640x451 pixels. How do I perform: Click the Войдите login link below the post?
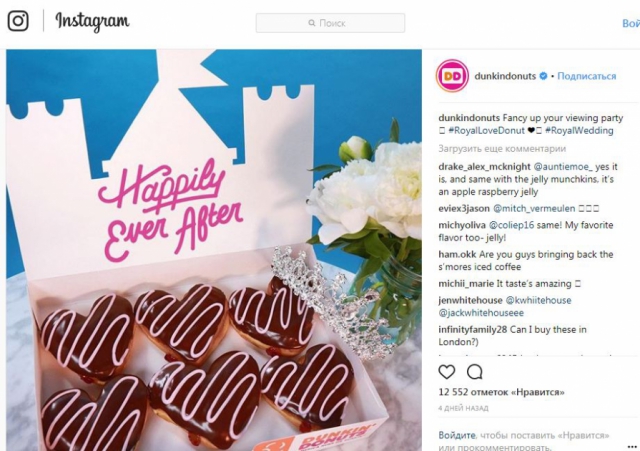click(x=457, y=435)
